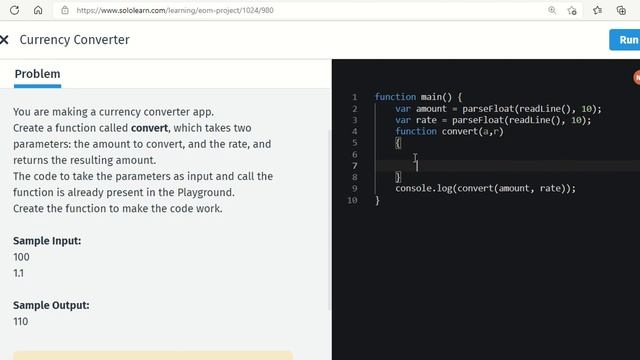Click the final closing brace on line 10
This screenshot has width=640, height=360.
[x=378, y=200]
